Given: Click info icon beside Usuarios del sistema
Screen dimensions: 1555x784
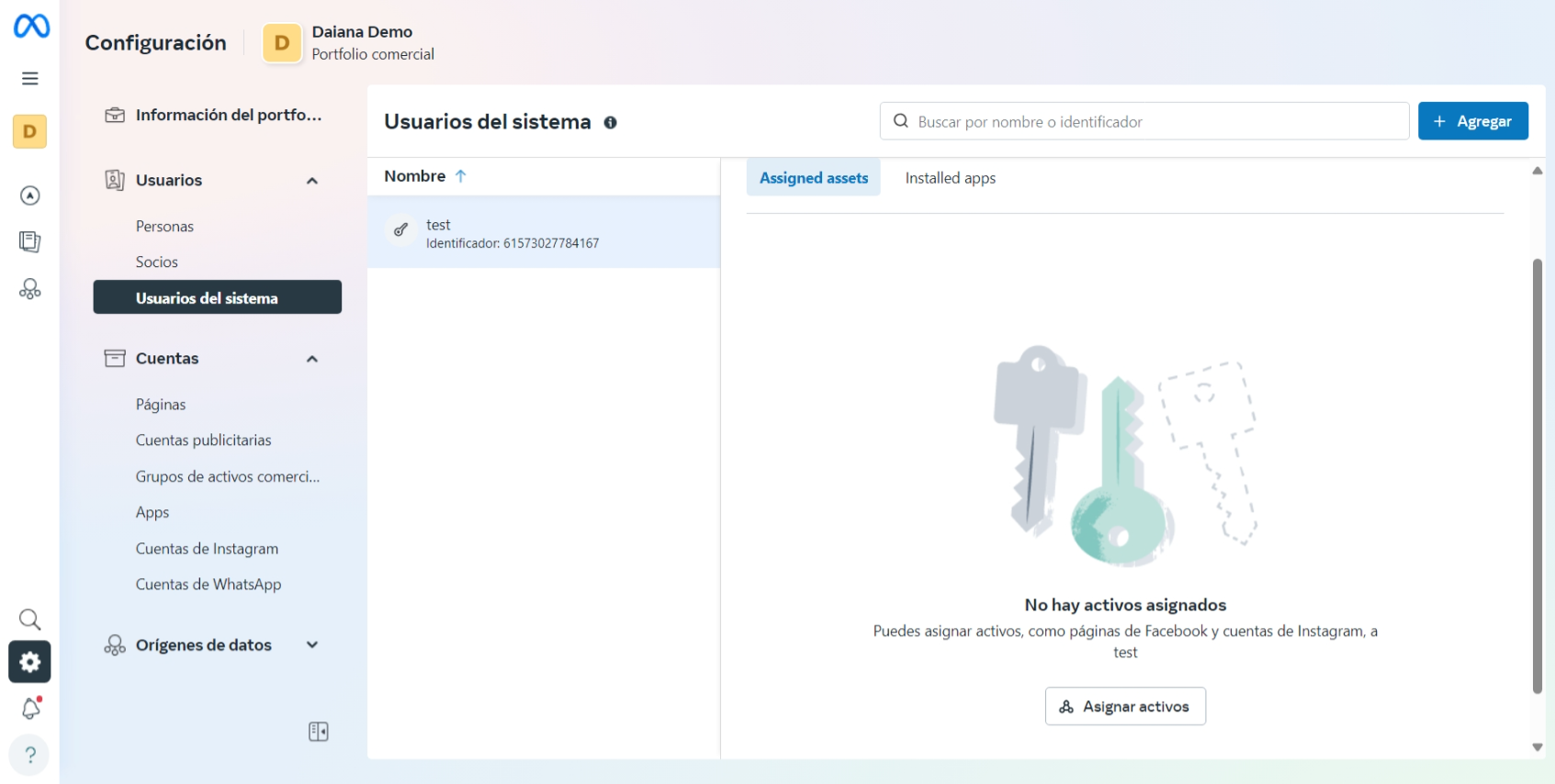Looking at the screenshot, I should click(x=610, y=122).
